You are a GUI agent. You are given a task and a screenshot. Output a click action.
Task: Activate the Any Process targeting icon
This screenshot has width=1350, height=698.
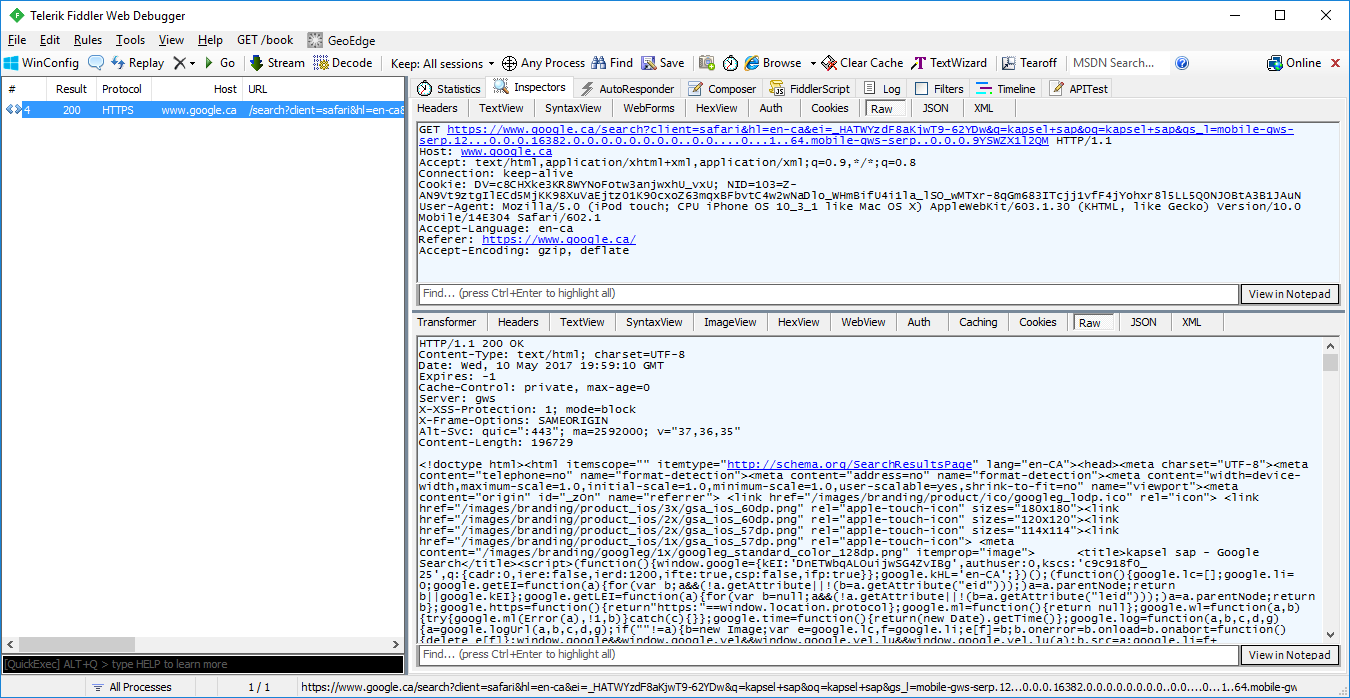[x=543, y=62]
